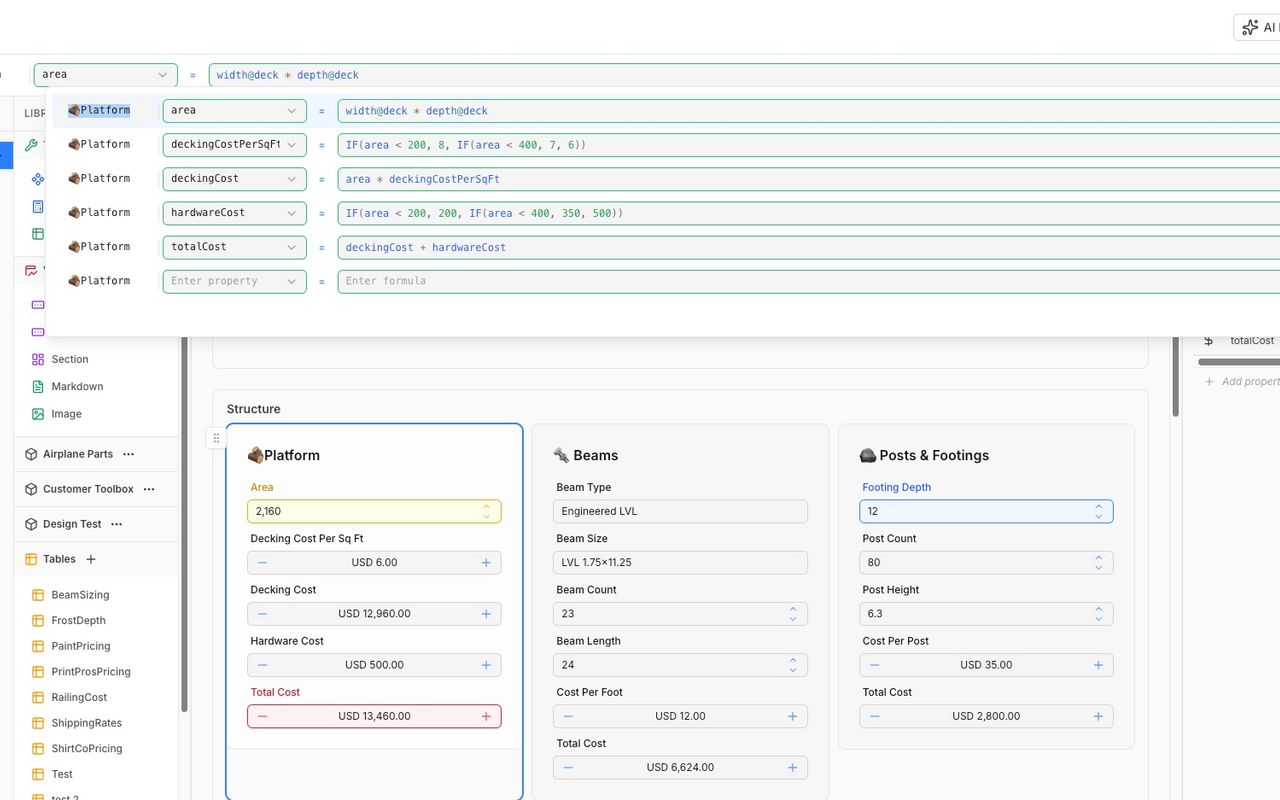Increase Platform Total Cost with red plus
Viewport: 1280px width, 800px height.
486,716
